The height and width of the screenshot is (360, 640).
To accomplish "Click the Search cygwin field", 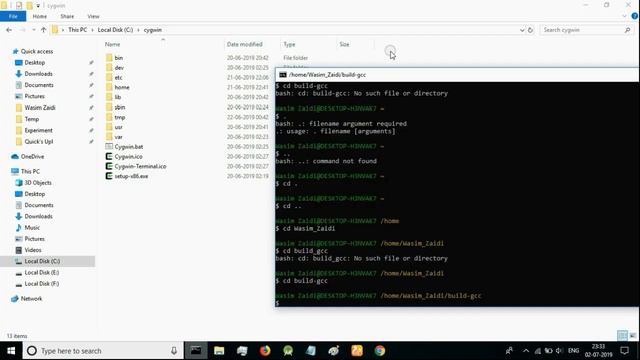I will coord(582,30).
